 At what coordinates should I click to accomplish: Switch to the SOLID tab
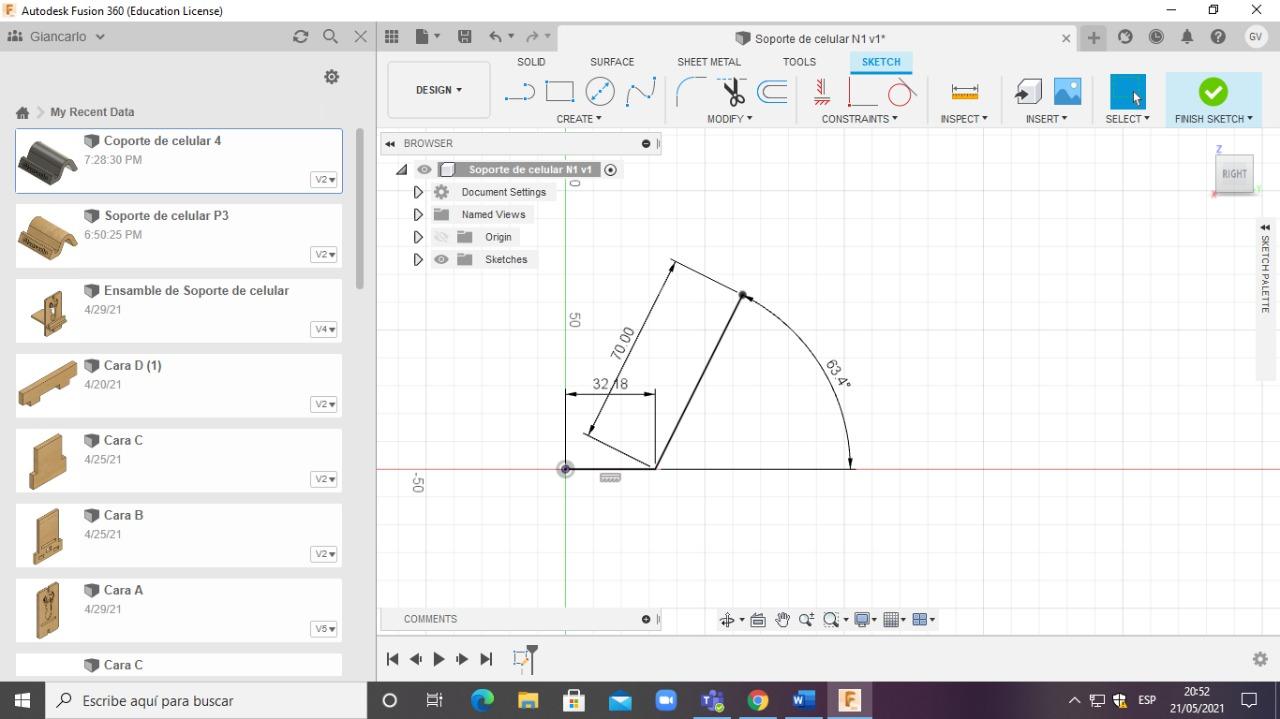click(x=531, y=62)
